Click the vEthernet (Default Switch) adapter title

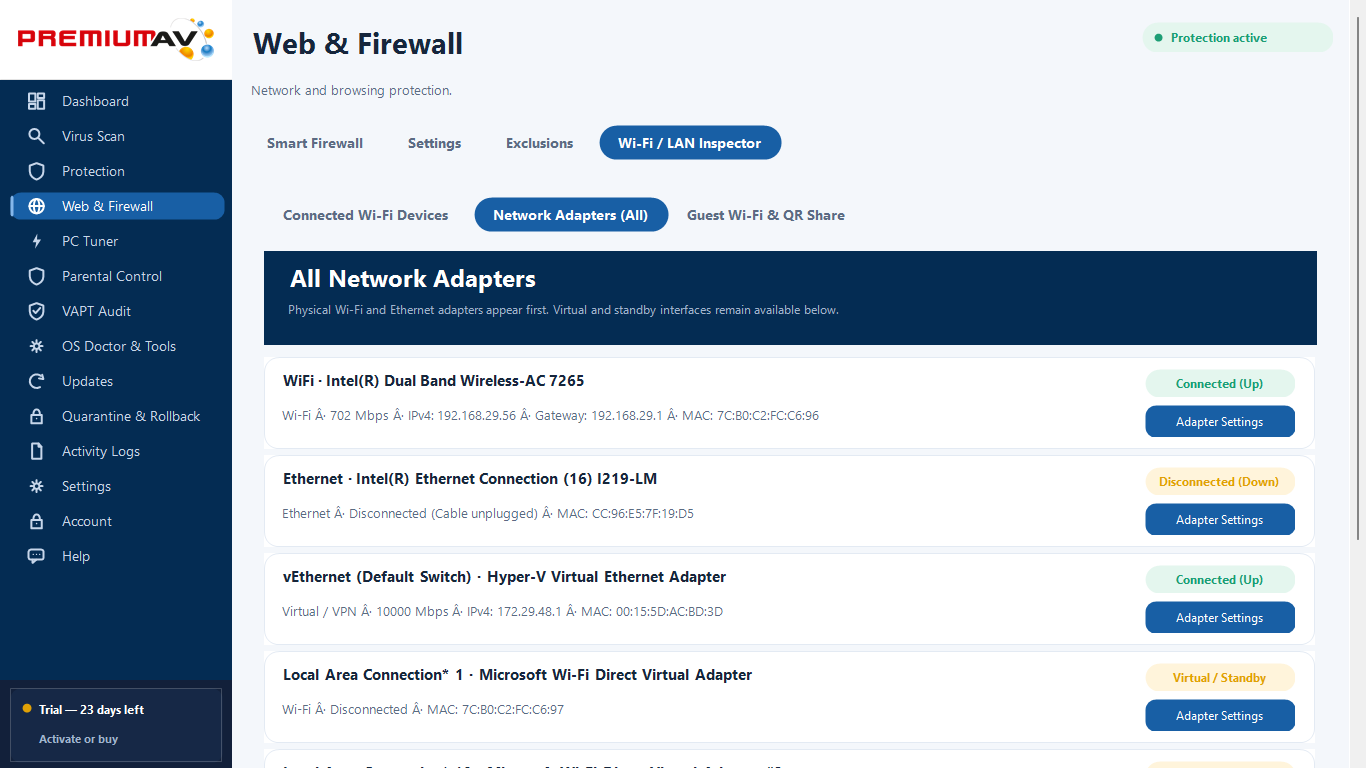(x=504, y=577)
